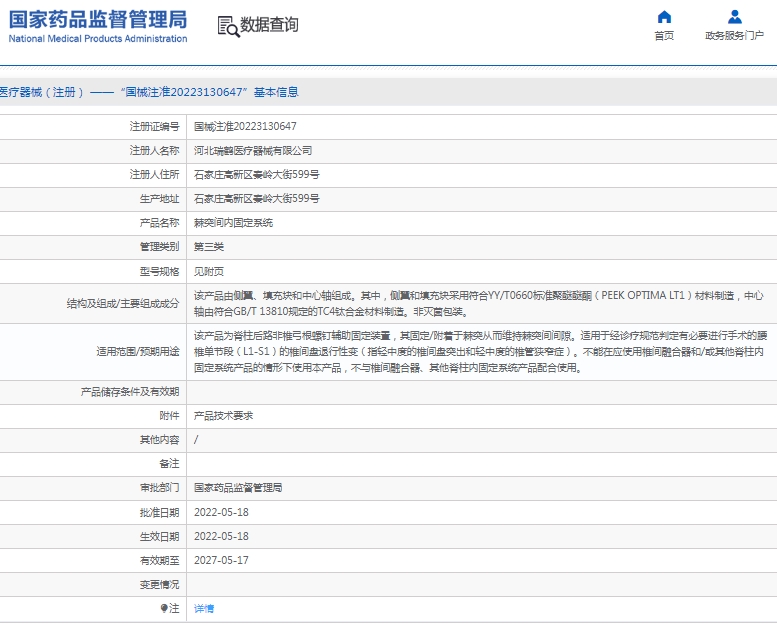The height and width of the screenshot is (627, 777).
Task: Select registration number value 国械注准20223130647
Action: click(245, 126)
